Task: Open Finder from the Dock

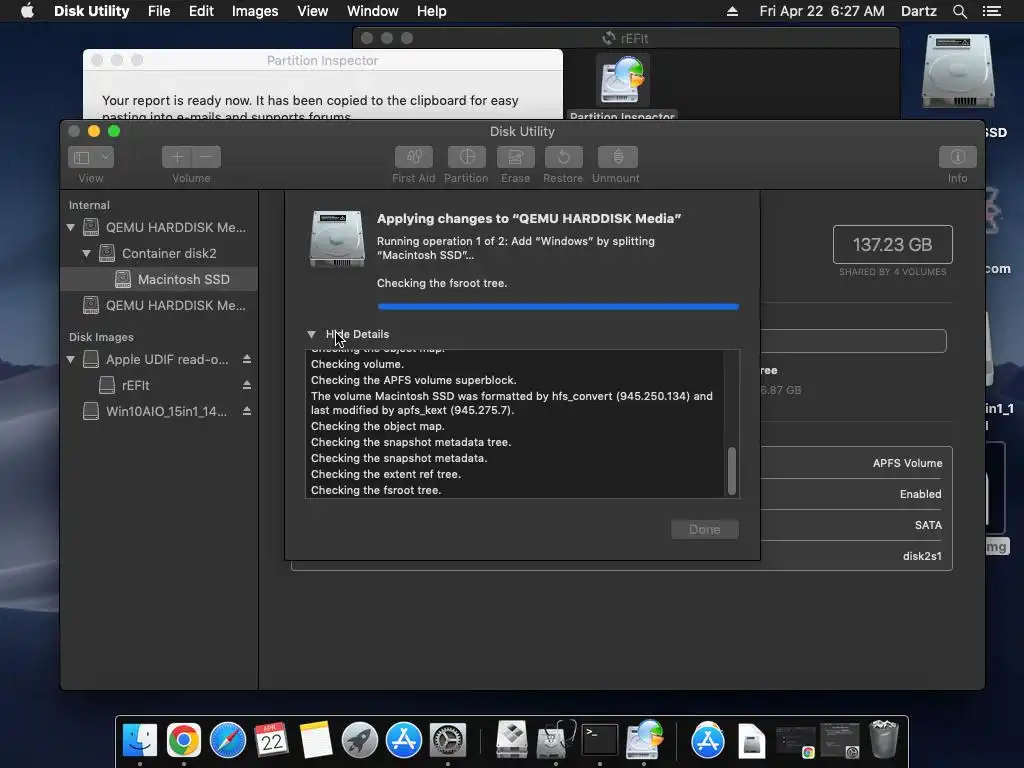Action: [x=140, y=741]
